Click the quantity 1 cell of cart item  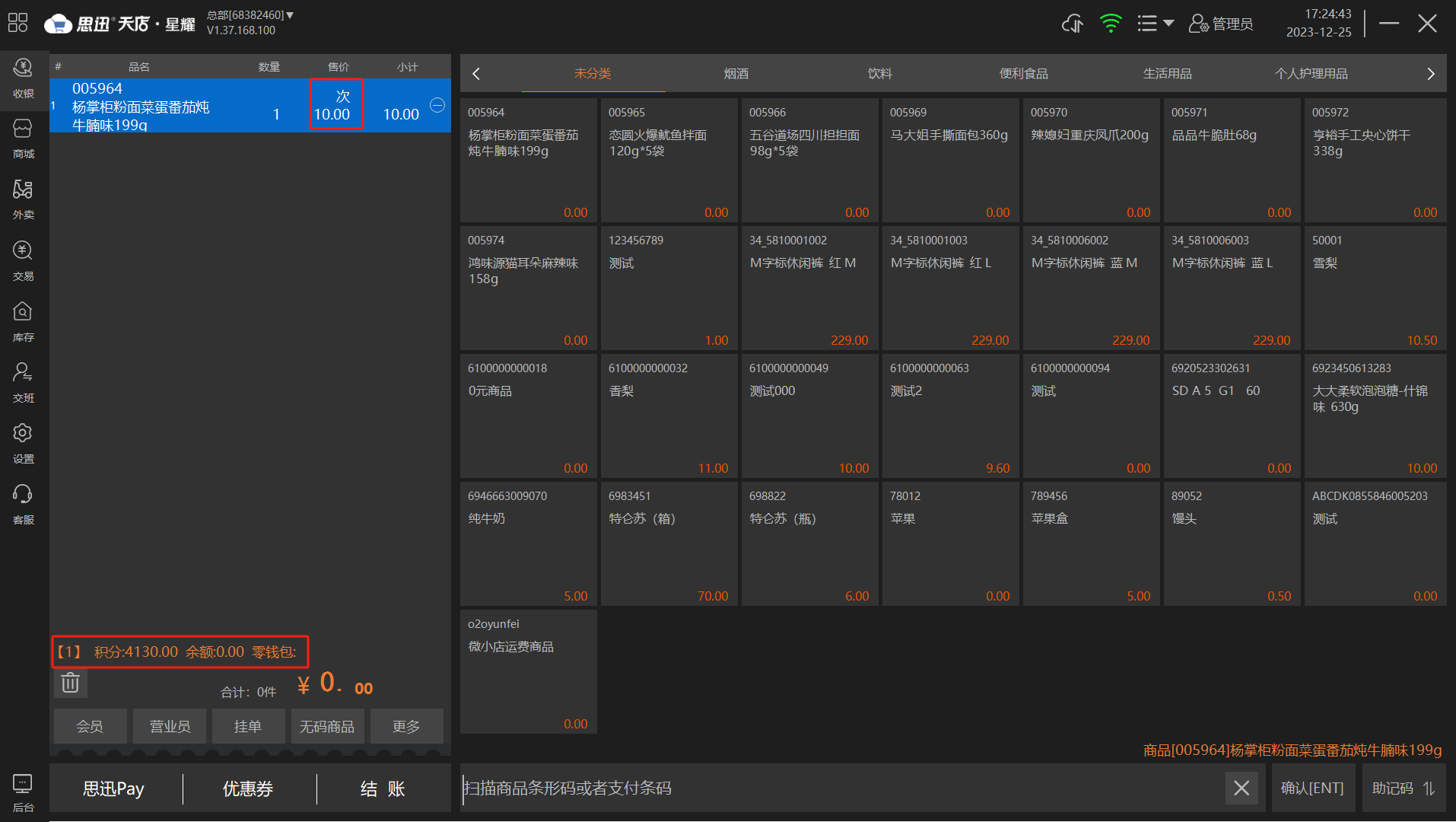276,114
